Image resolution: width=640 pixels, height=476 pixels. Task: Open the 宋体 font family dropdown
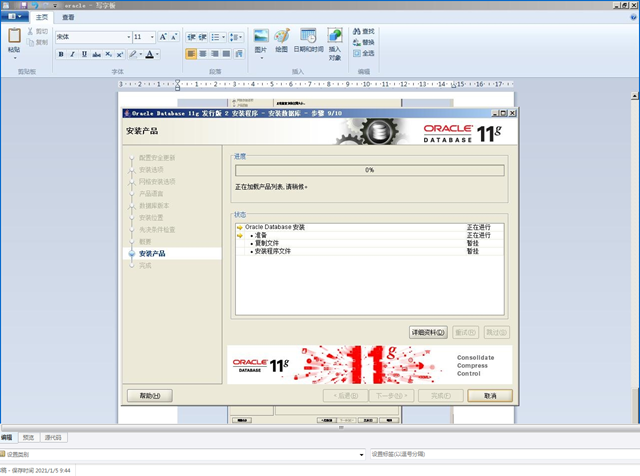(x=129, y=37)
